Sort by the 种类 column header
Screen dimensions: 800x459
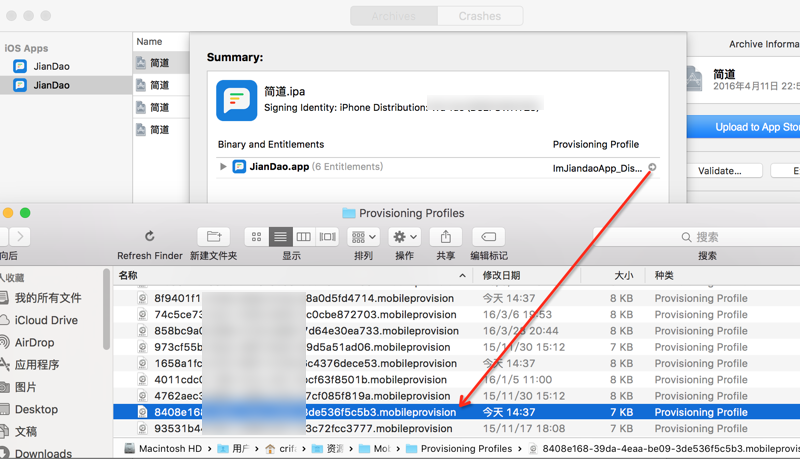(x=721, y=275)
